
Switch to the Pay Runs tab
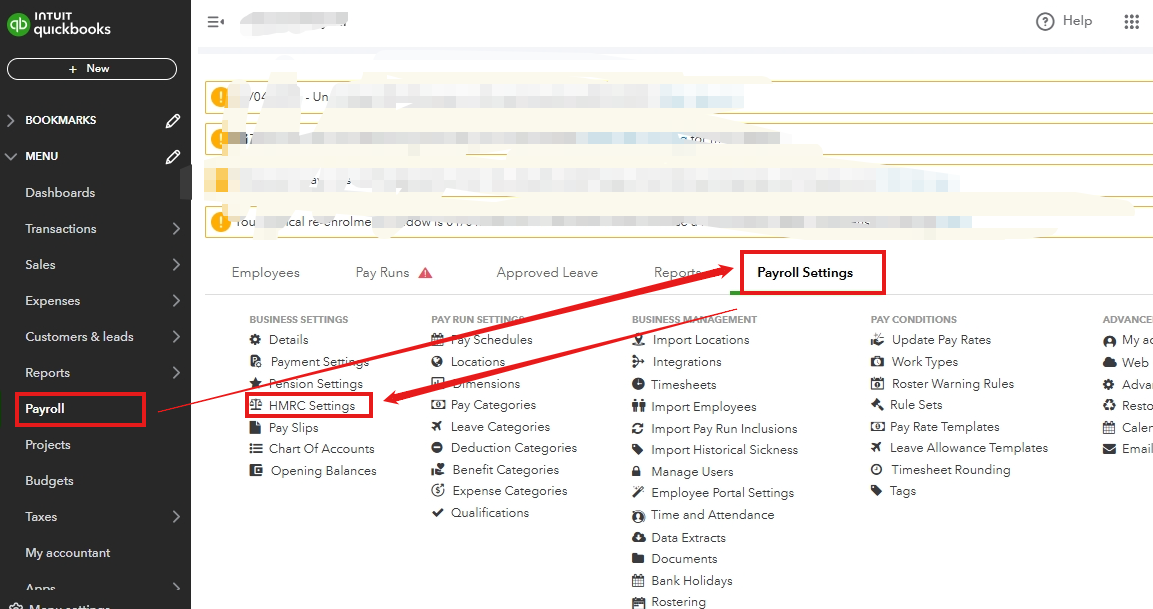click(x=382, y=273)
